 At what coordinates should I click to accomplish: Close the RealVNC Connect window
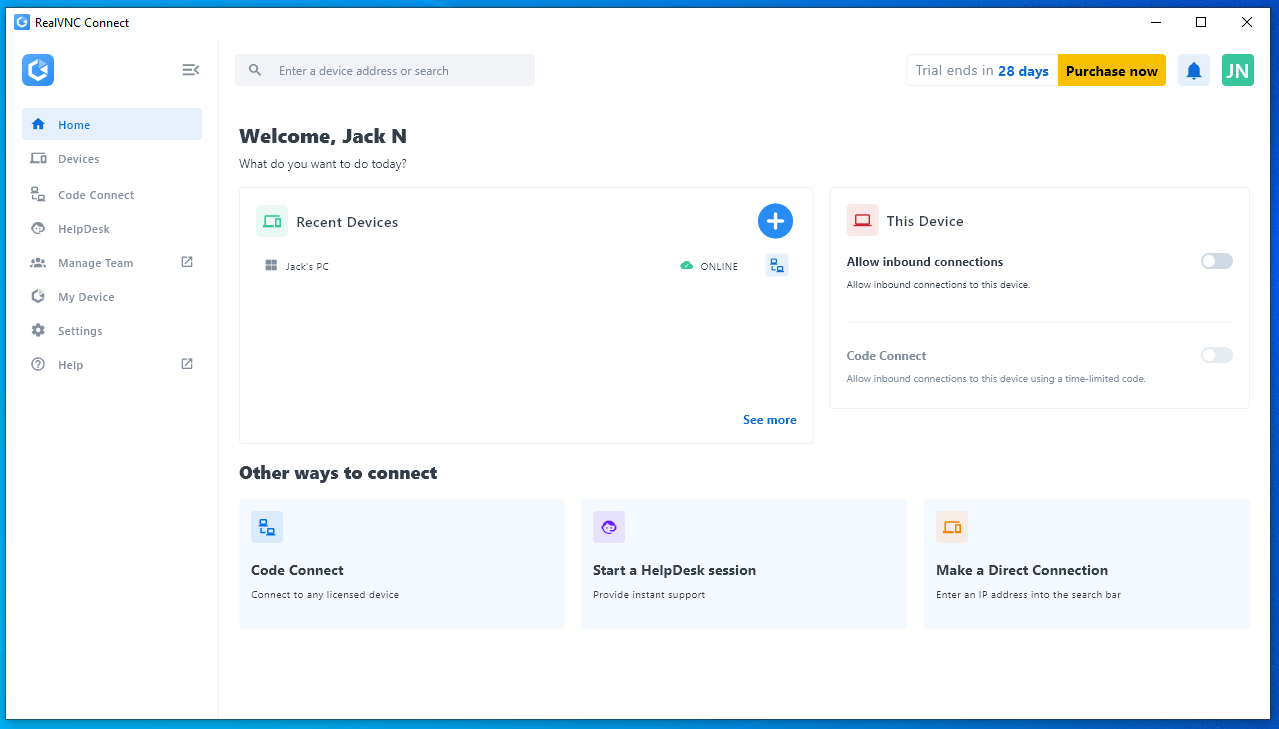pyautogui.click(x=1247, y=22)
